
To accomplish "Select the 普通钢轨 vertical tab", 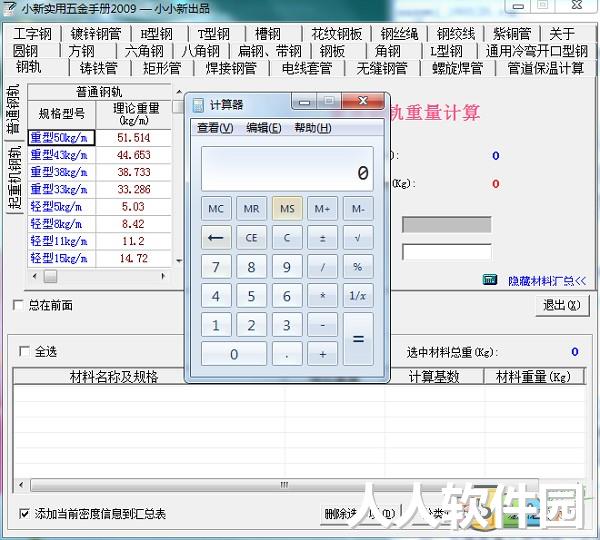I will [14, 109].
